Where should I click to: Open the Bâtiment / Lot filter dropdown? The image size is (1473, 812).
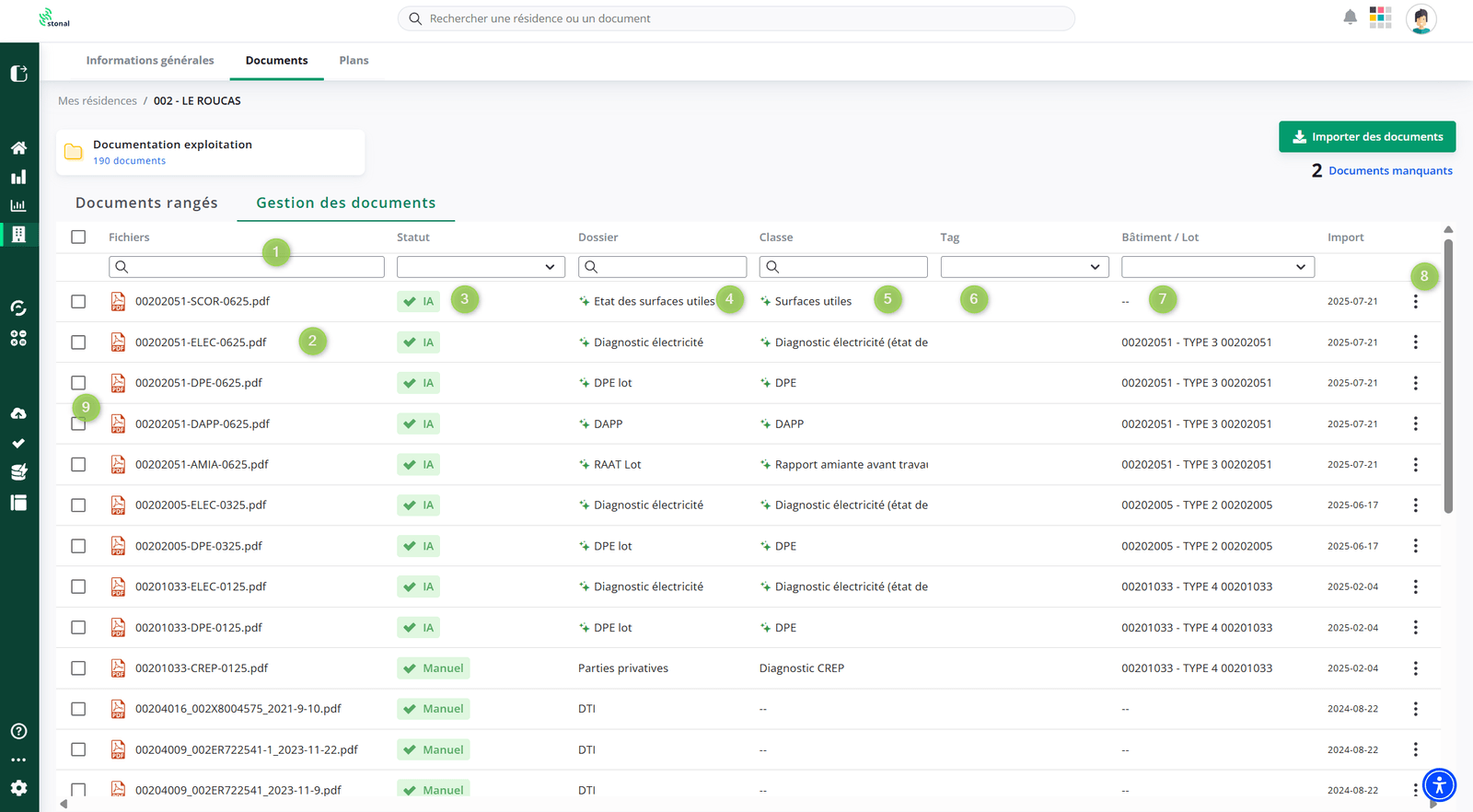click(x=1218, y=267)
